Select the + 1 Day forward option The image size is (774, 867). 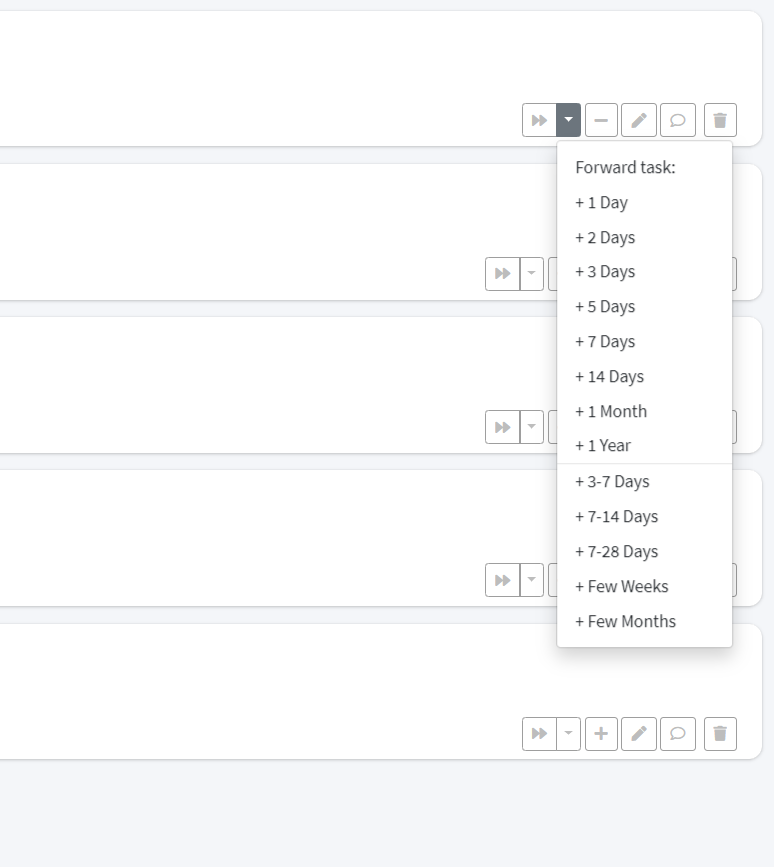pyautogui.click(x=601, y=202)
